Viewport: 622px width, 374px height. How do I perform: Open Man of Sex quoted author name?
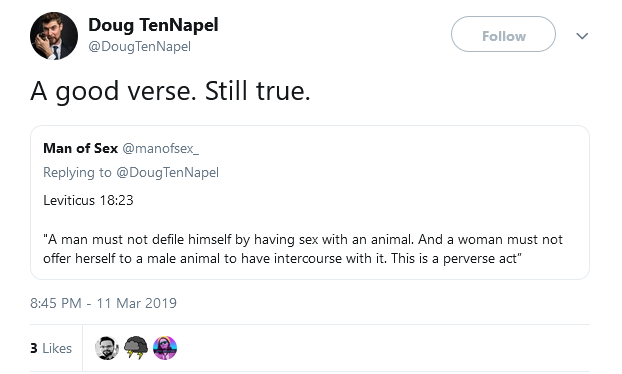coord(81,148)
